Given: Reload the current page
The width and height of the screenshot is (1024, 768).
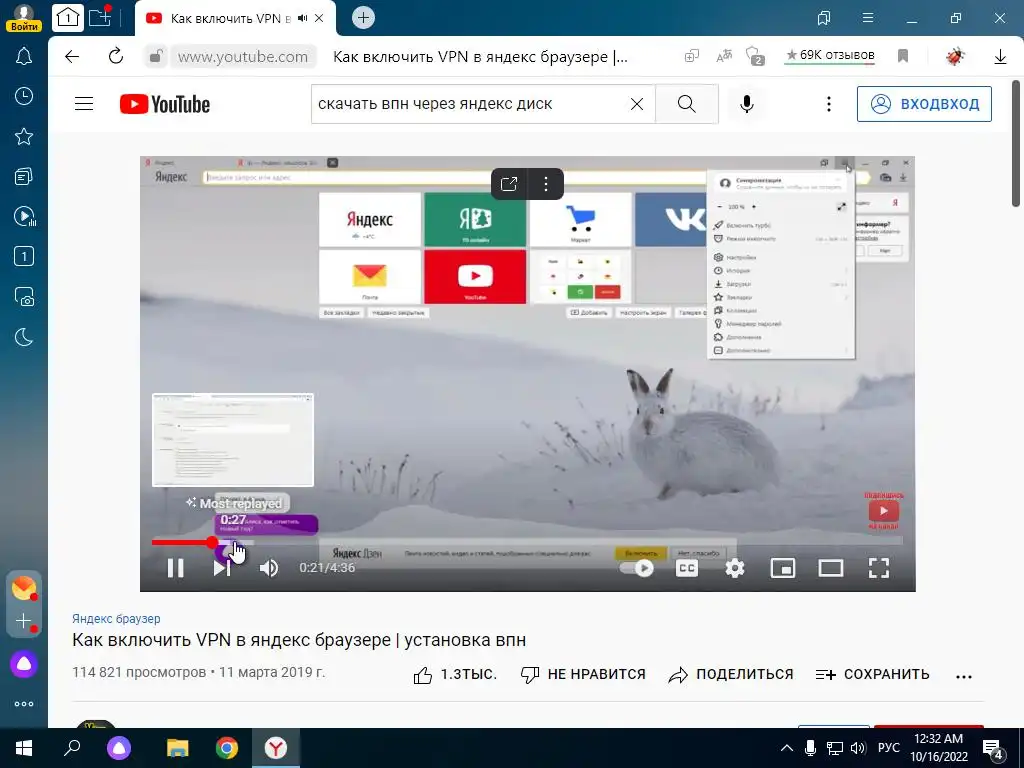Looking at the screenshot, I should coord(116,57).
